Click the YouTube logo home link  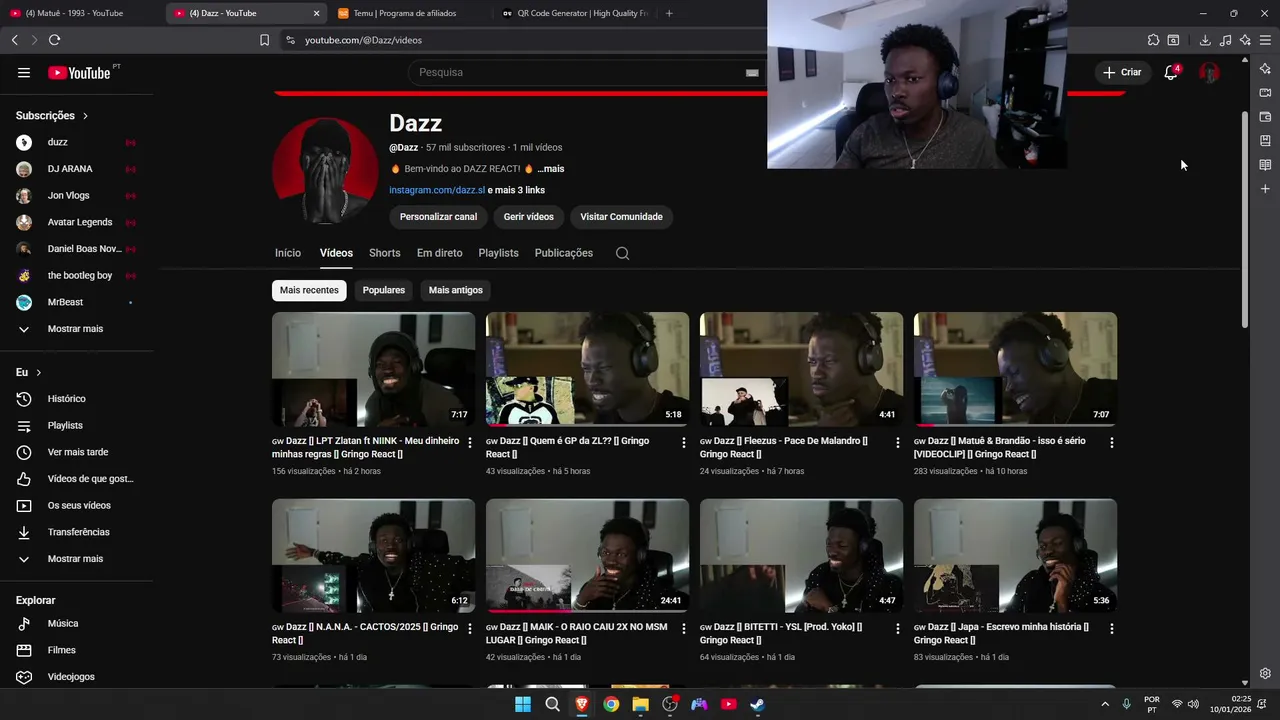click(80, 72)
